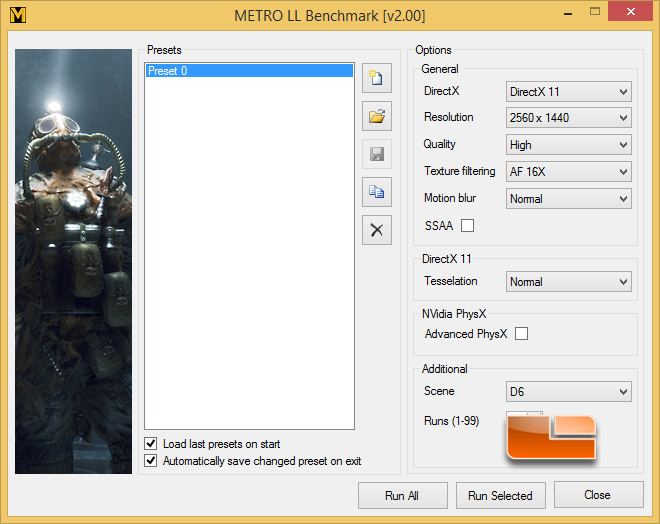Open the DirectX version dropdown
Viewport: 660px width, 524px height.
[569, 92]
